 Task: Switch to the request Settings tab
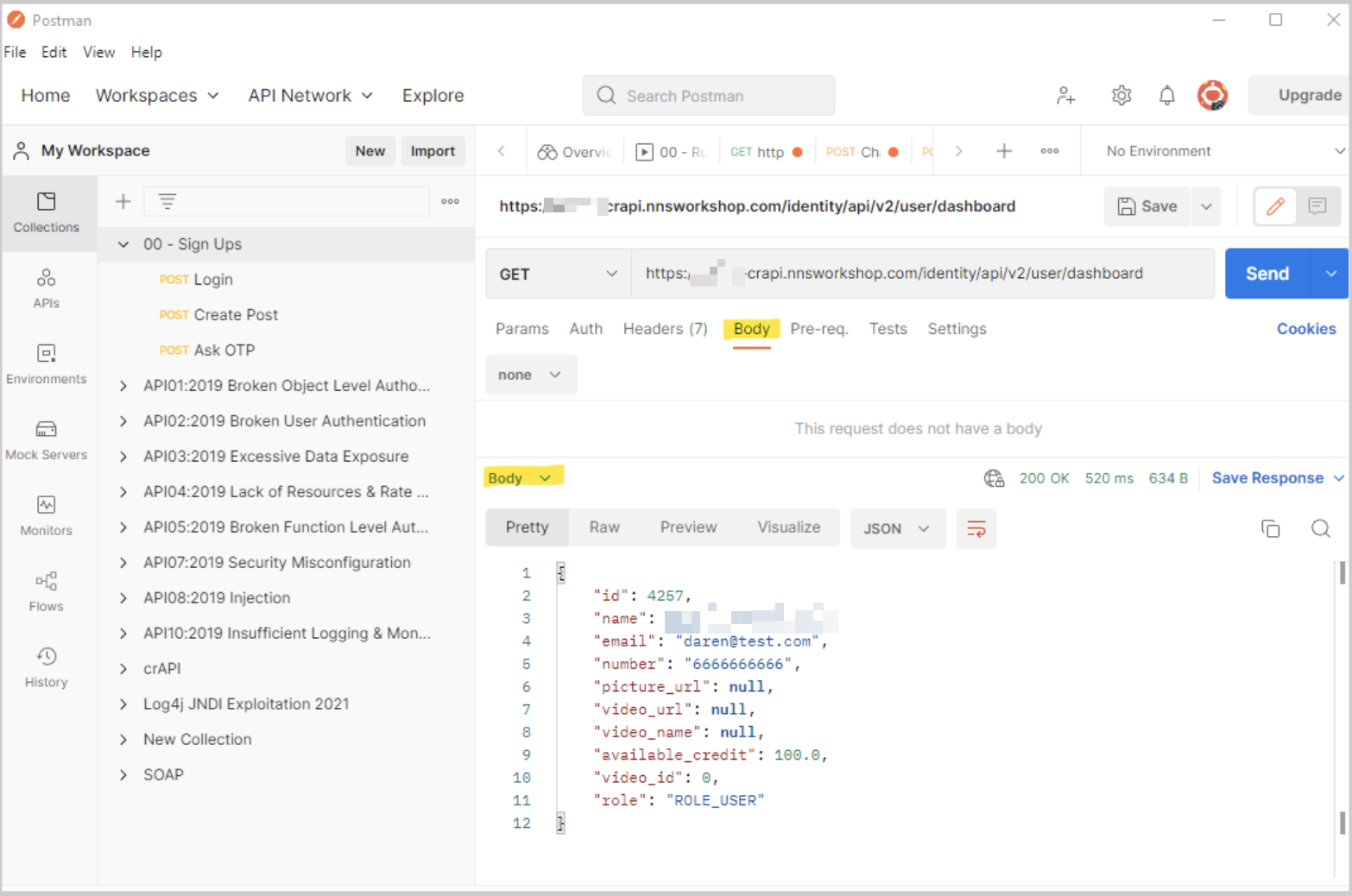coord(957,329)
